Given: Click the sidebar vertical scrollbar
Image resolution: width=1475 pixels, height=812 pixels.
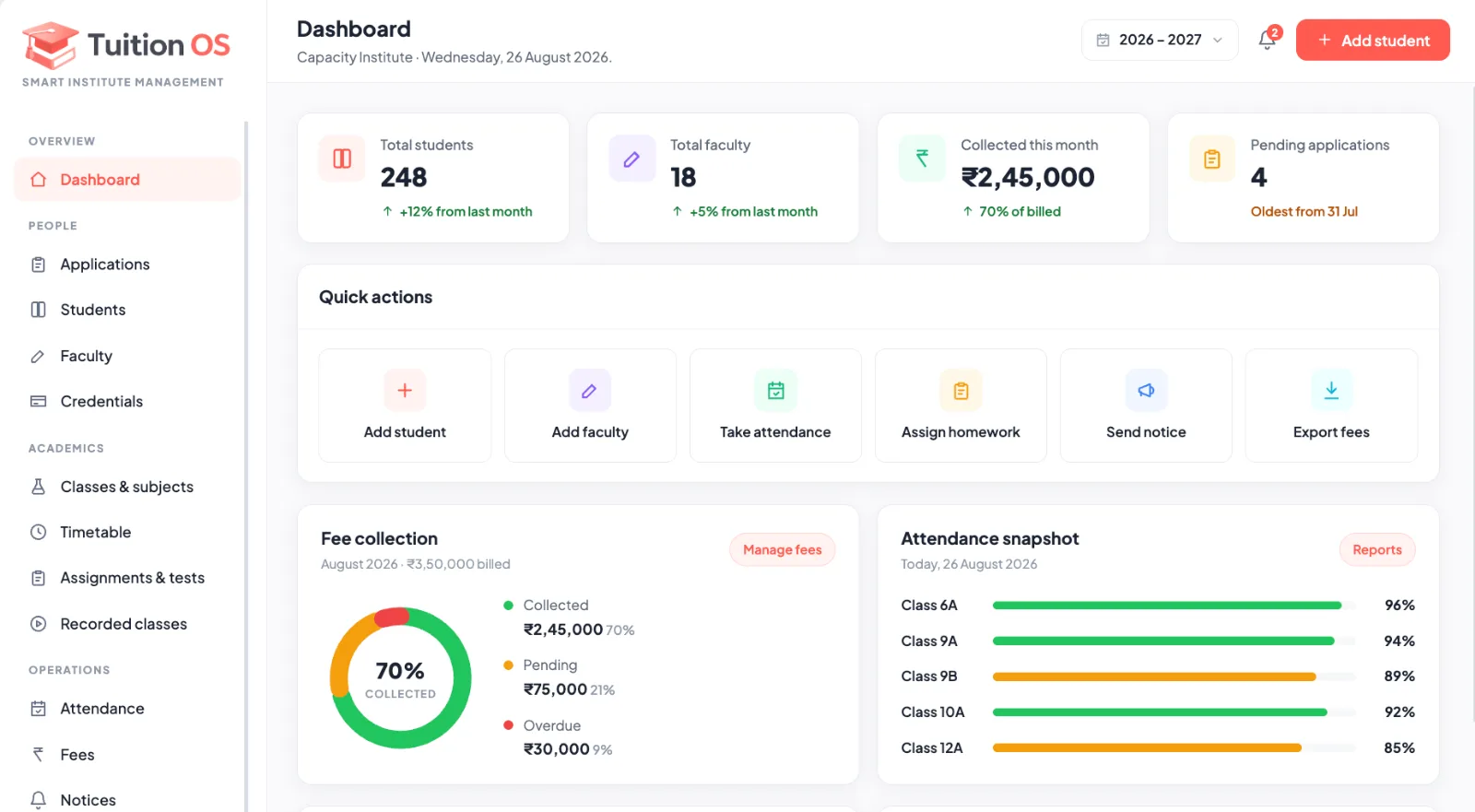Looking at the screenshot, I should pyautogui.click(x=246, y=465).
